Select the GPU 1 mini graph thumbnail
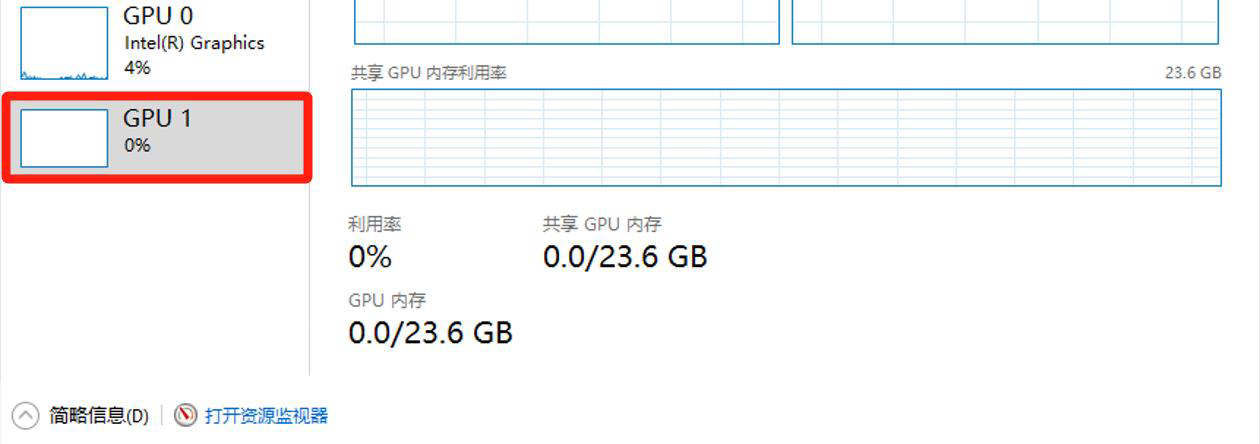The height and width of the screenshot is (444, 1260). (x=64, y=138)
